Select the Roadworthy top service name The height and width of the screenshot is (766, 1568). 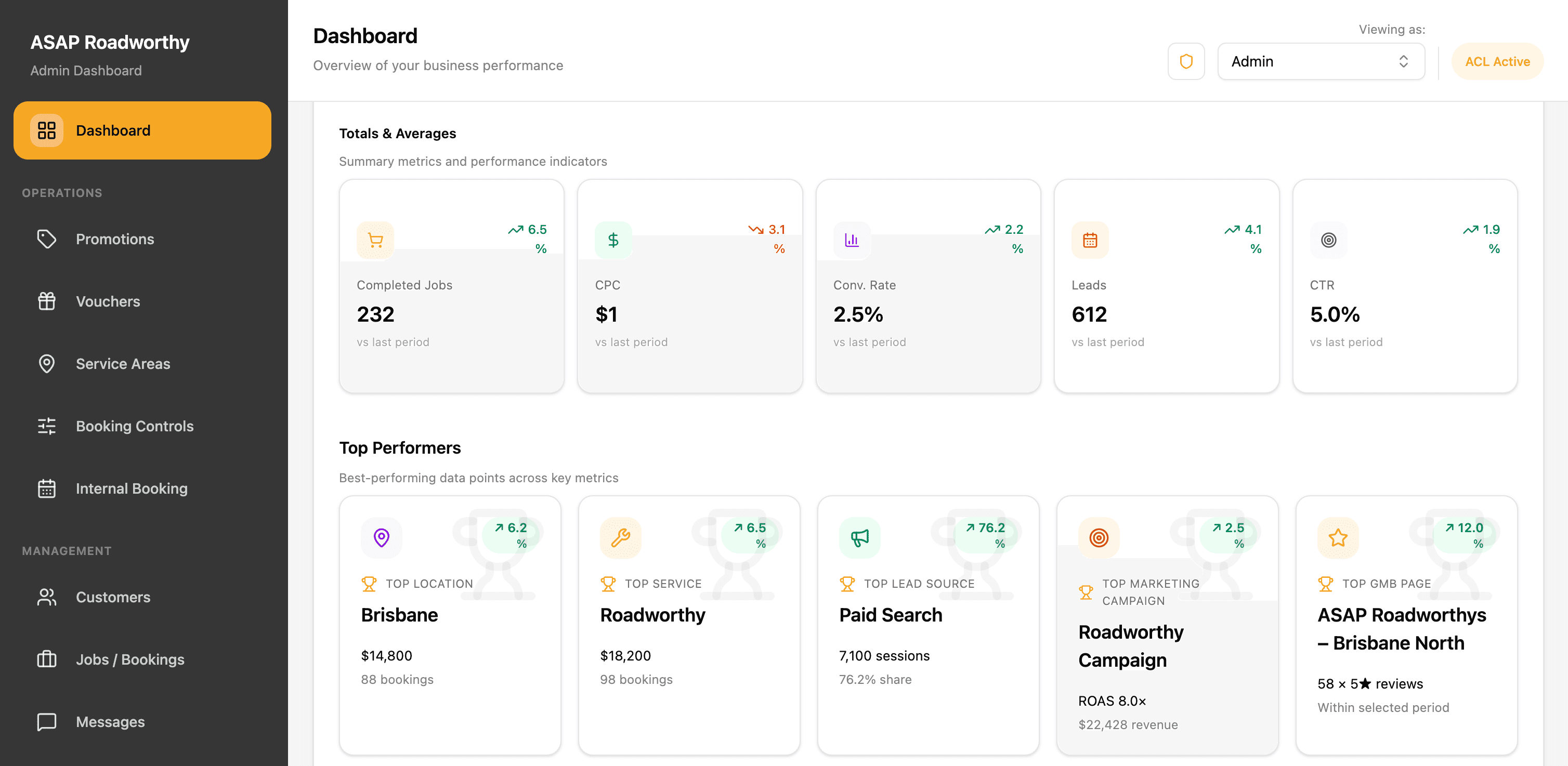pos(652,615)
